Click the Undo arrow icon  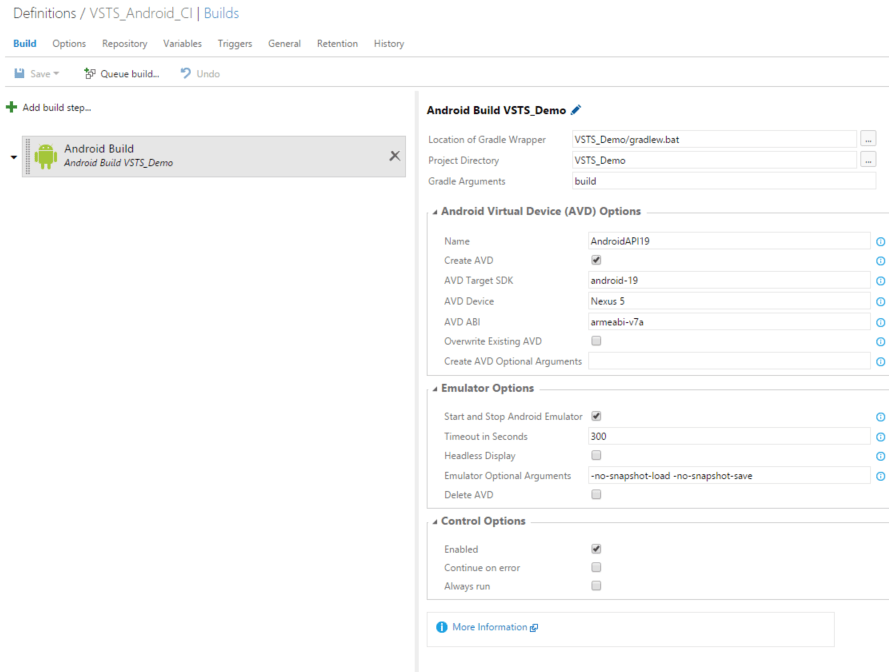186,74
